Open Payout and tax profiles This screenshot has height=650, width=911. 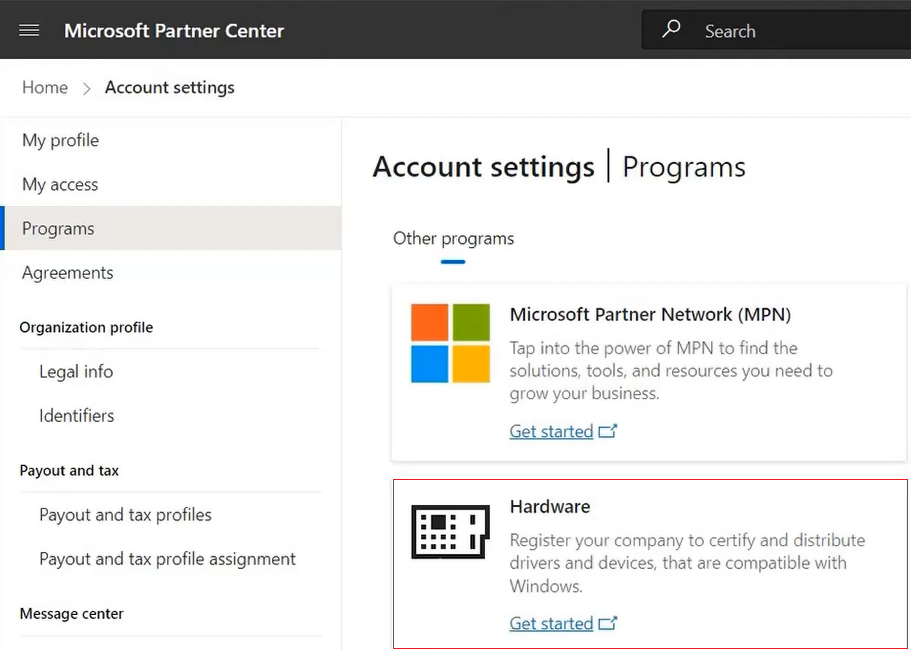coord(125,515)
